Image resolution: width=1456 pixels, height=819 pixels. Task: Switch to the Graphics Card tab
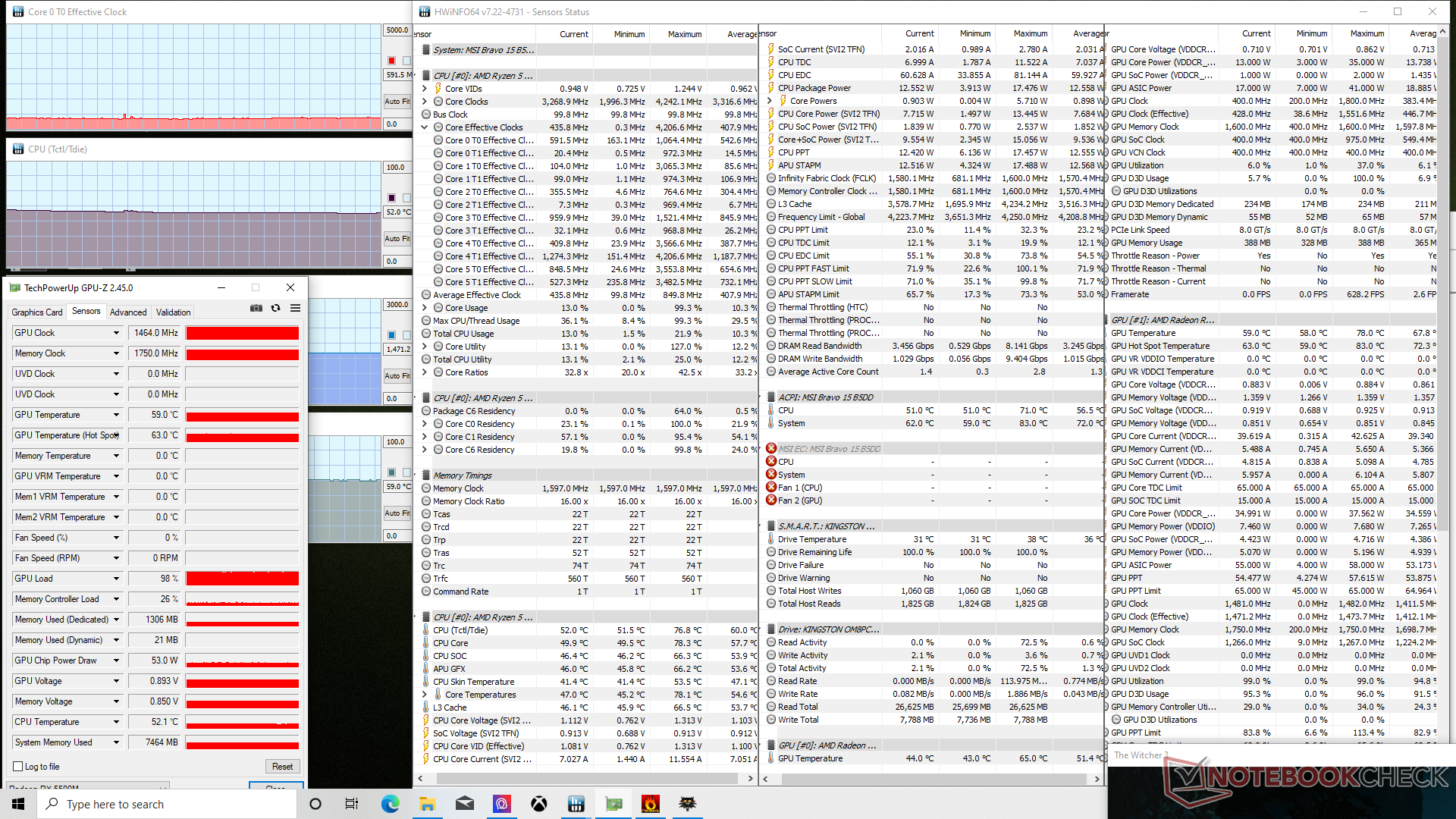coord(37,312)
